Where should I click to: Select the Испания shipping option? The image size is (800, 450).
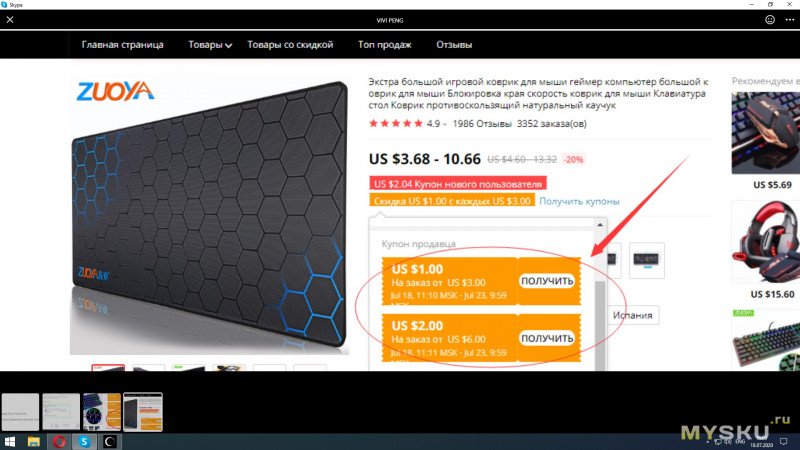click(633, 315)
